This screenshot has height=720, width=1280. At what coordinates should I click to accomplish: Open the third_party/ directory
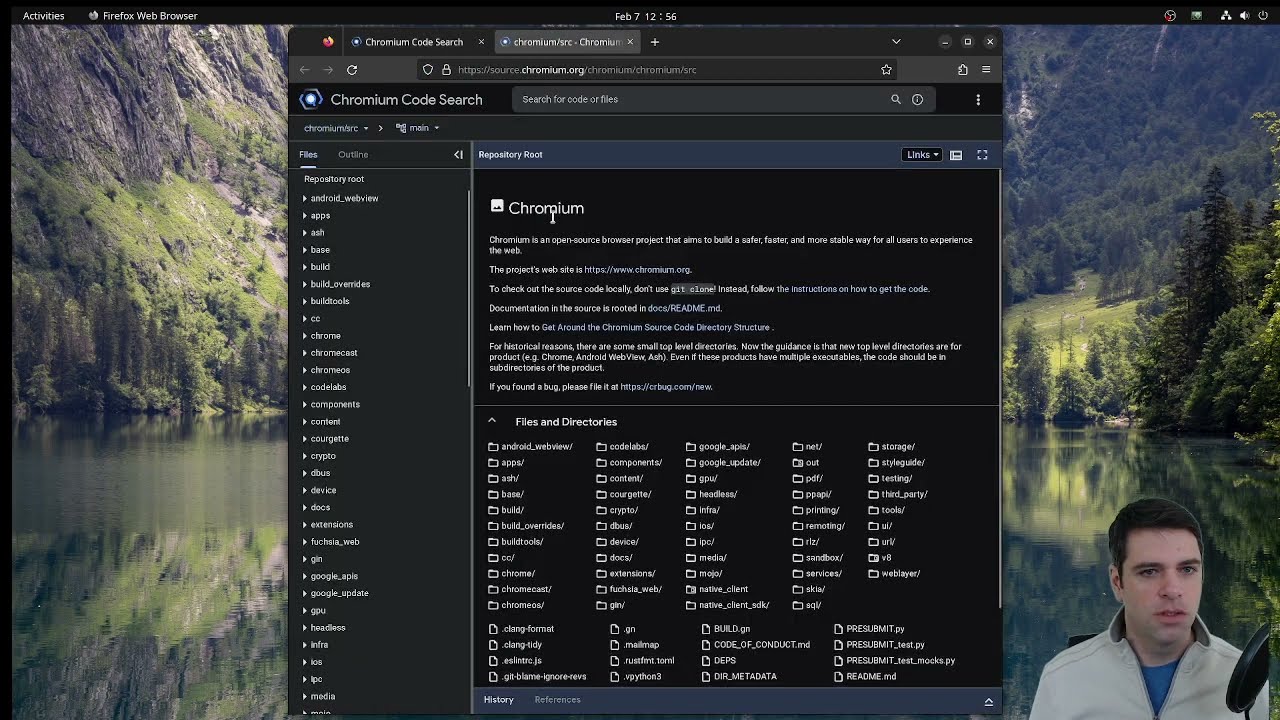(x=897, y=494)
